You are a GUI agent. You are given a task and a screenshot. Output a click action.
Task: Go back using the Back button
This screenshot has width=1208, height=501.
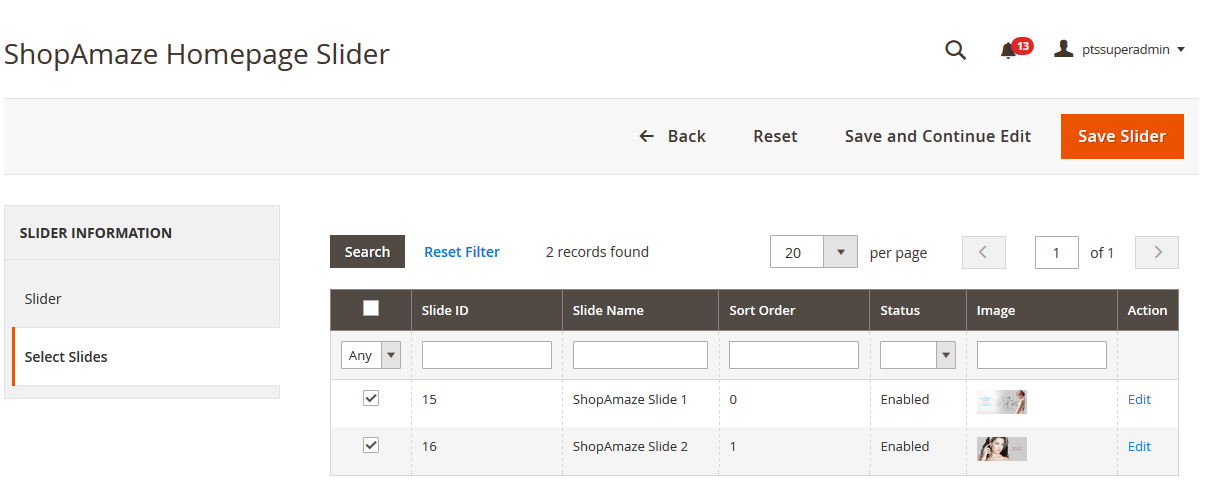point(672,136)
